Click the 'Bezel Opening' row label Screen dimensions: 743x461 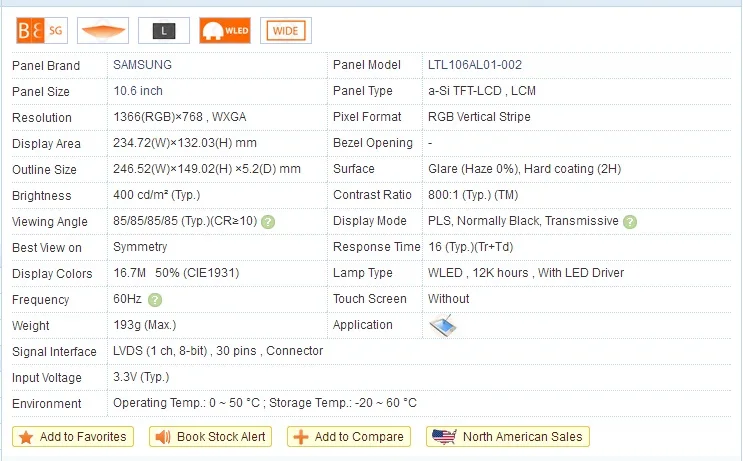(373, 143)
